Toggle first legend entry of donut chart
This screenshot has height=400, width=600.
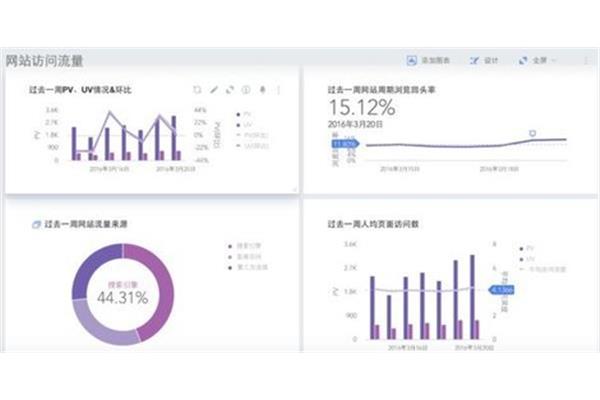[244, 246]
